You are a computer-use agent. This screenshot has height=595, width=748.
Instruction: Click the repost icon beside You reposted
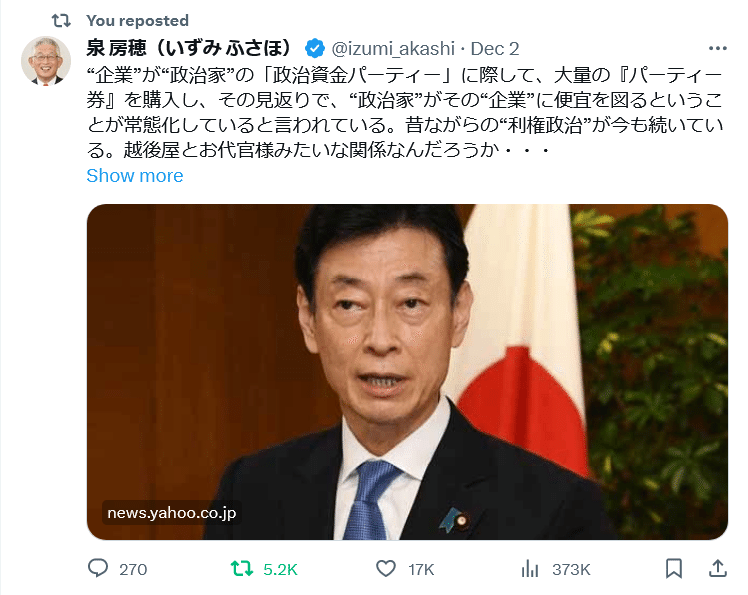[x=61, y=21]
